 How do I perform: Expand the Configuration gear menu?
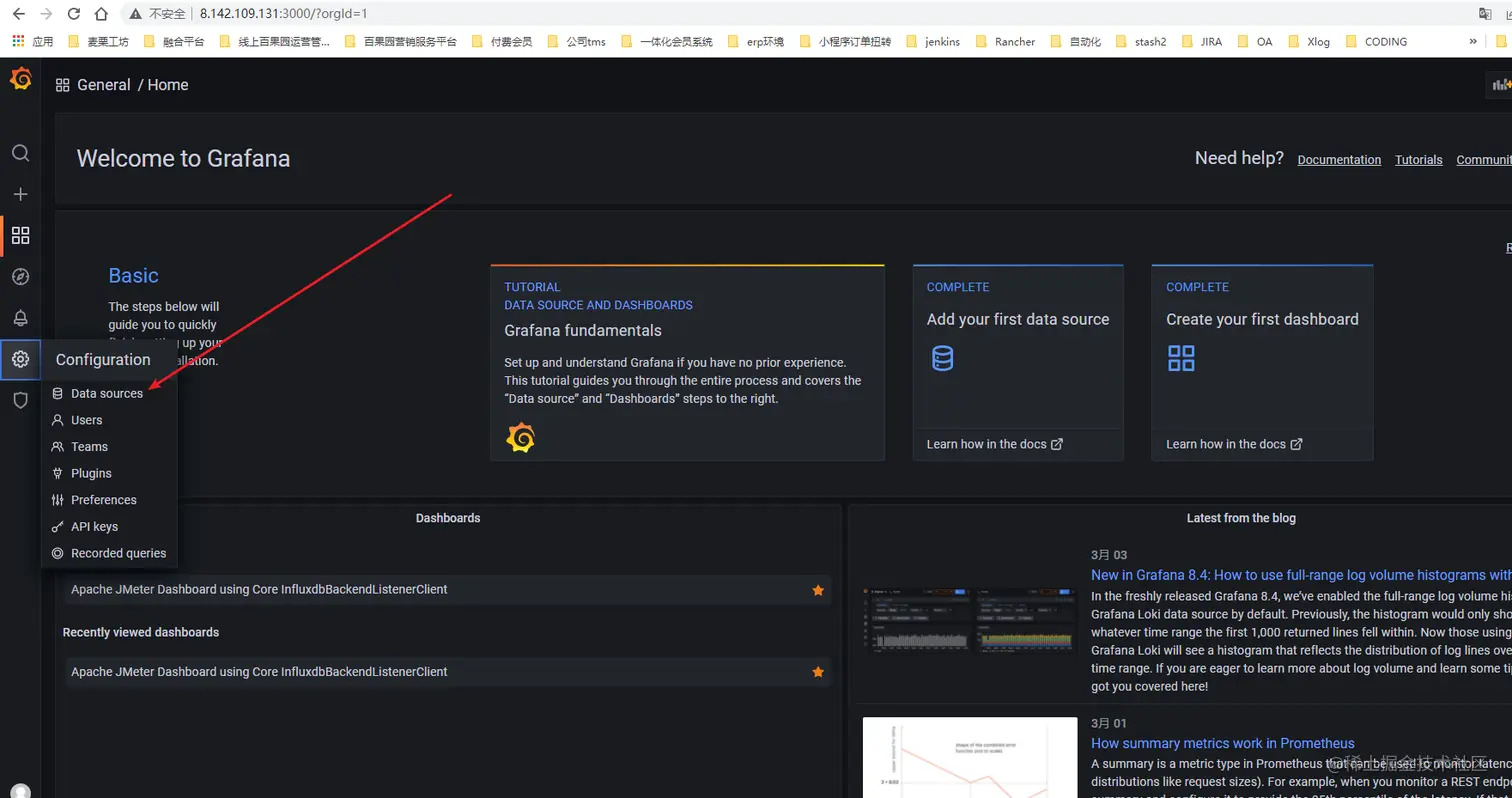coord(20,359)
